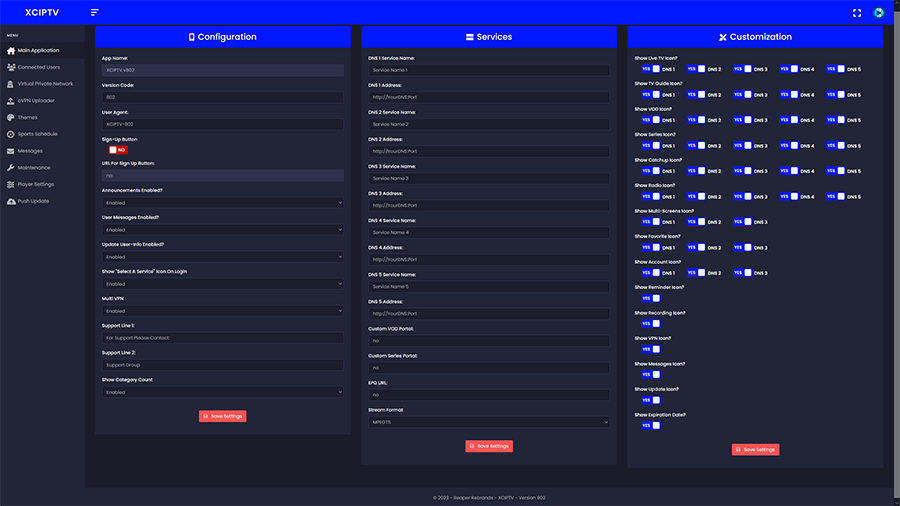Click the Support Line 1 text field

click(x=222, y=338)
